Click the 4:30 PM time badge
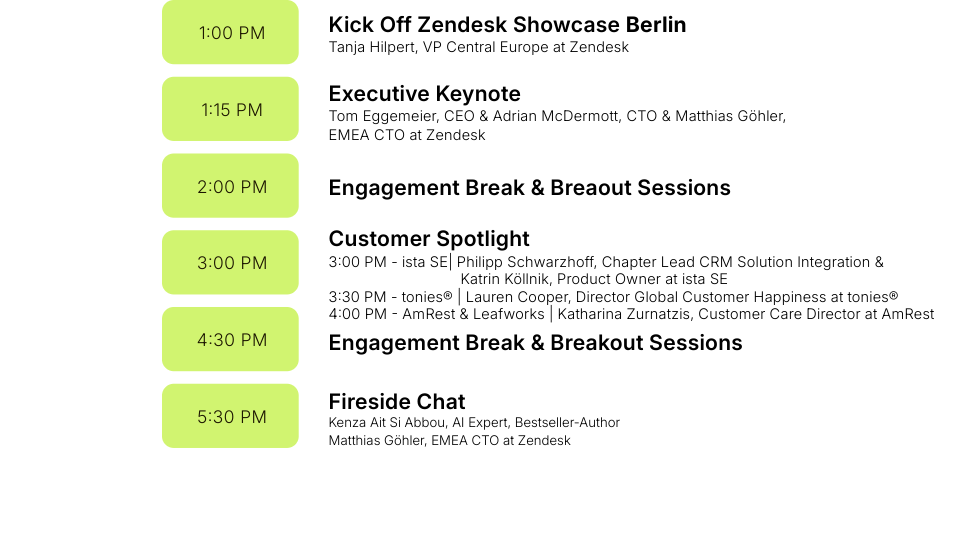 point(230,339)
